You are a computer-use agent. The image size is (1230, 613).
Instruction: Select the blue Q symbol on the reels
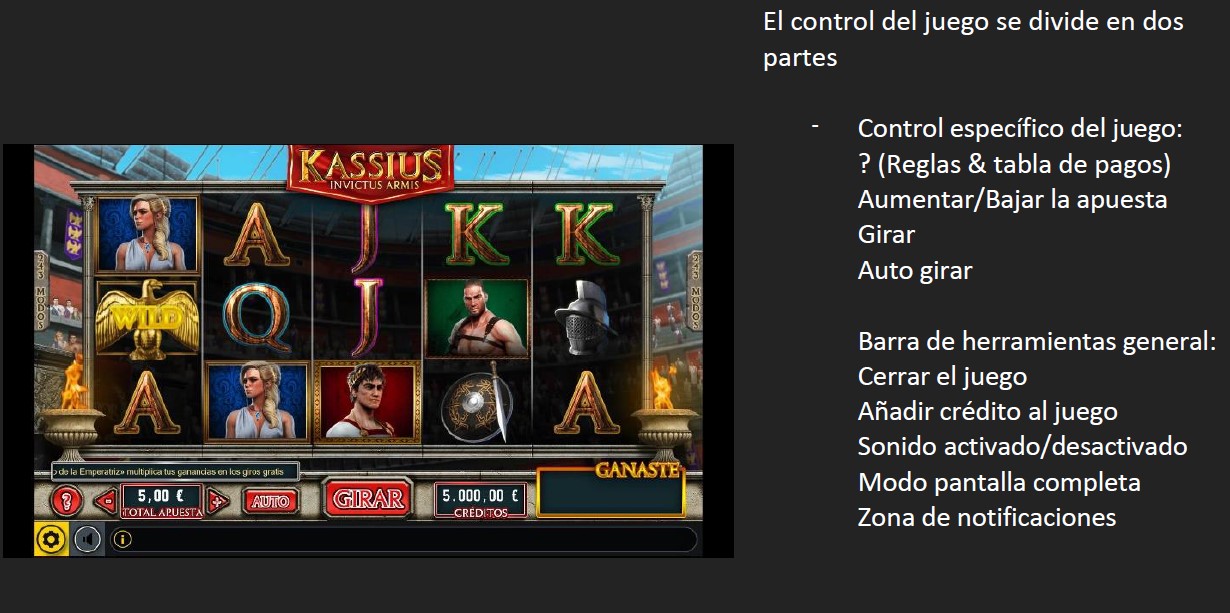coord(256,316)
